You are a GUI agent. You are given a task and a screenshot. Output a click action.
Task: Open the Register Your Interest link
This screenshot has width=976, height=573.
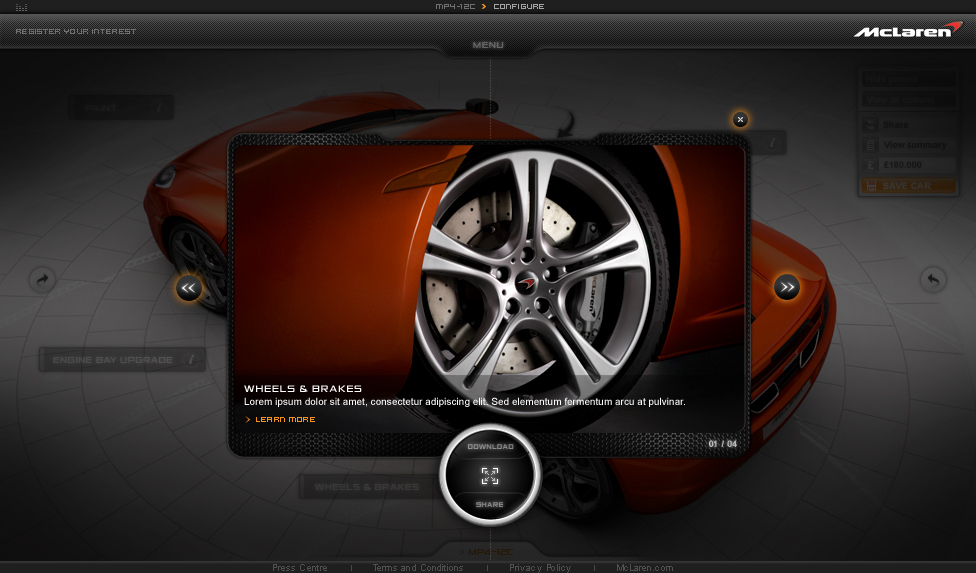[x=75, y=31]
